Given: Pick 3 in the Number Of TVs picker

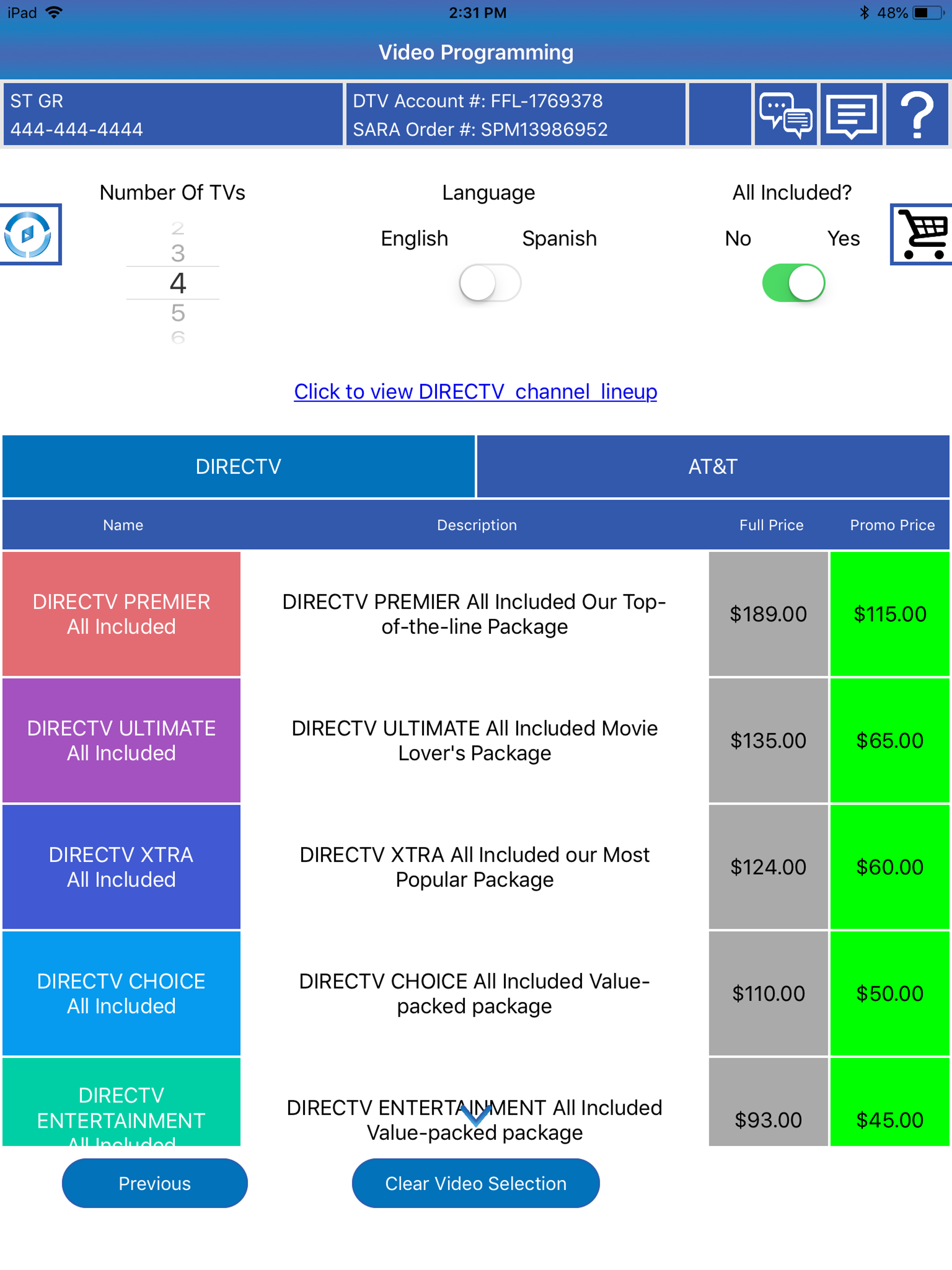Looking at the screenshot, I should (178, 253).
